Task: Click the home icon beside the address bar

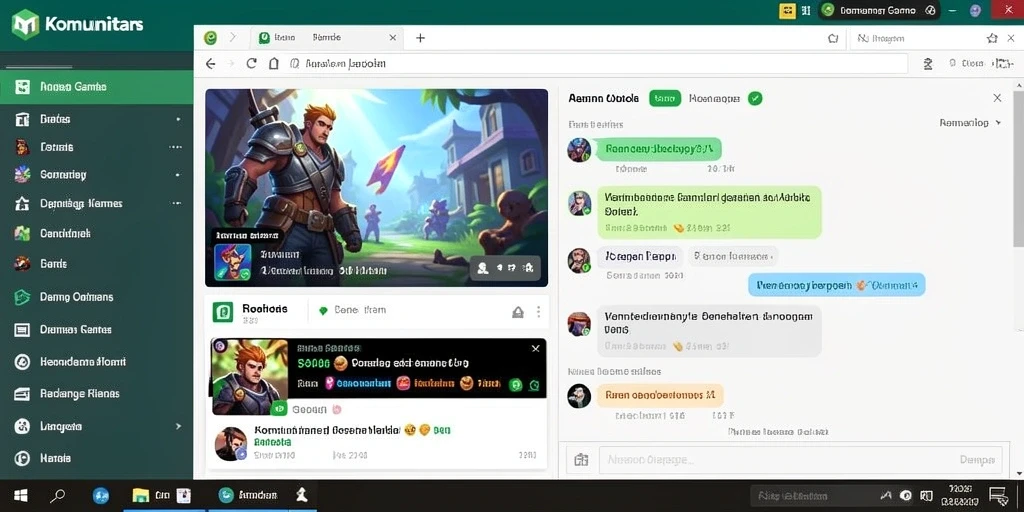Action: 274,63
